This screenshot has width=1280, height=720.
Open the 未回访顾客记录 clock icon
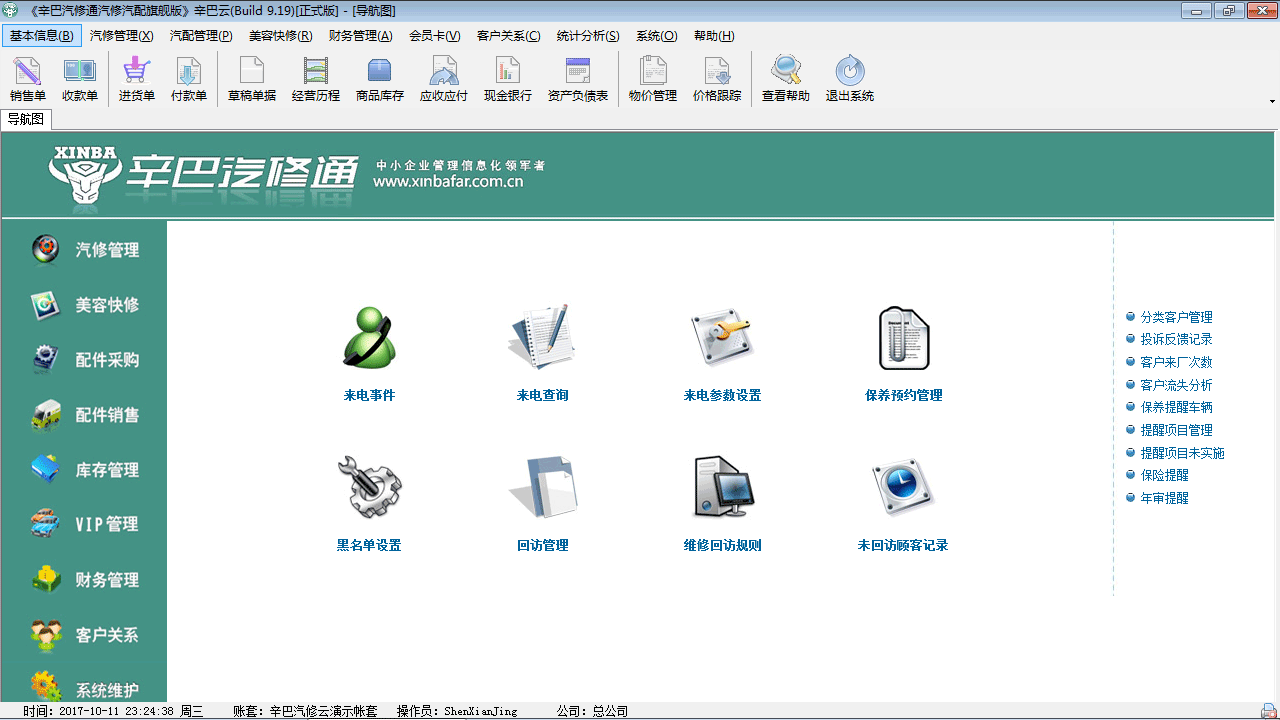click(x=903, y=488)
